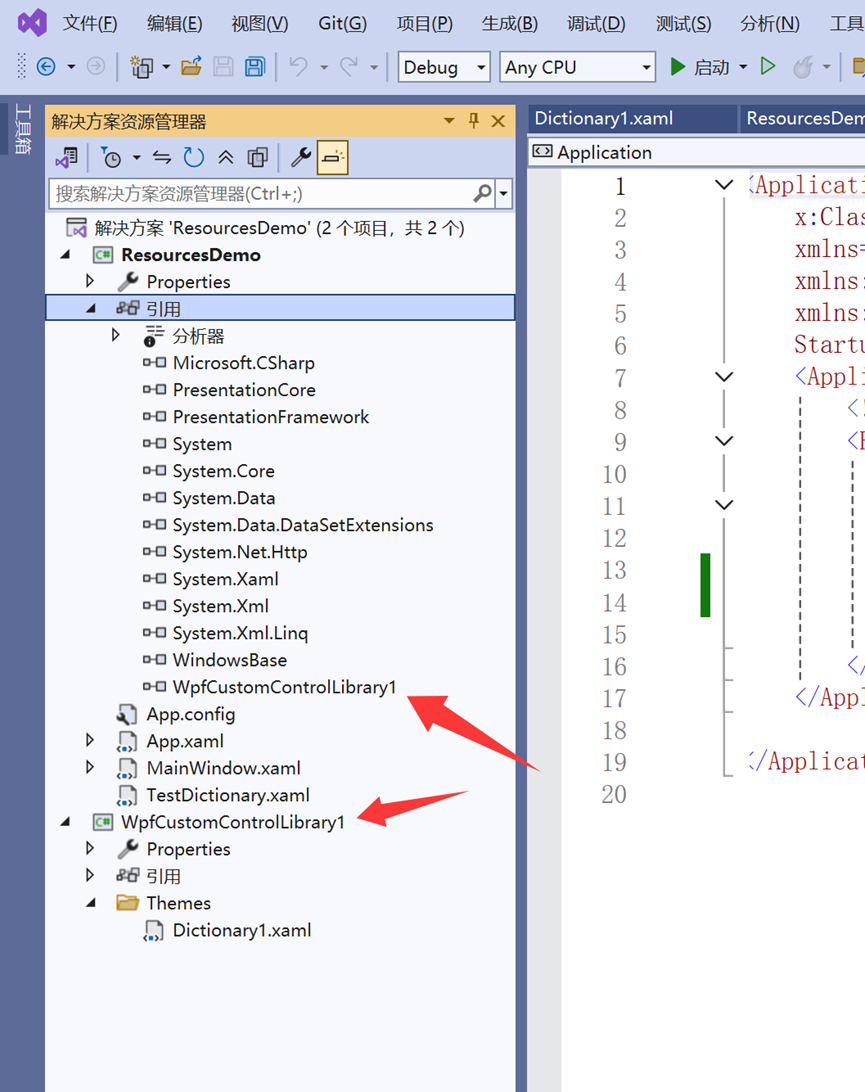Navigate backward with the back arrow
The height and width of the screenshot is (1092, 865).
[46, 67]
